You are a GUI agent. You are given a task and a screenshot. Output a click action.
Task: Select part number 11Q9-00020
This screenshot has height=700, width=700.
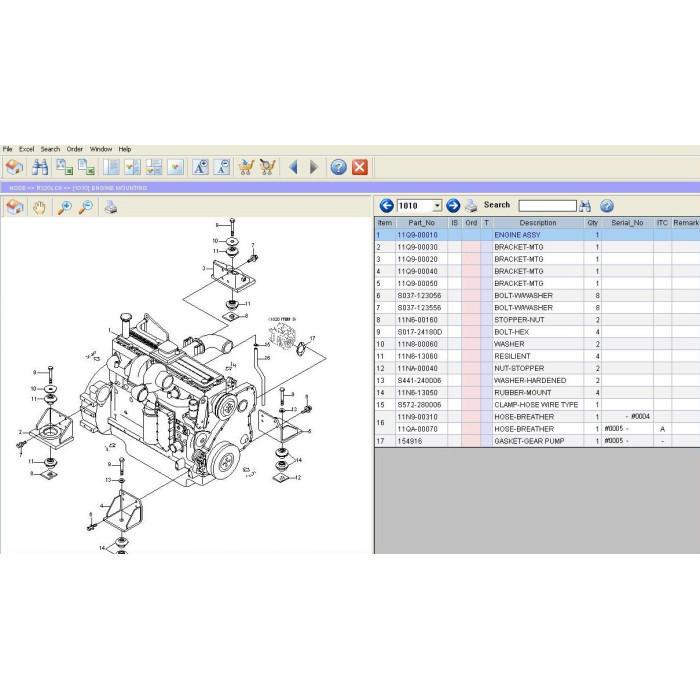[417, 259]
